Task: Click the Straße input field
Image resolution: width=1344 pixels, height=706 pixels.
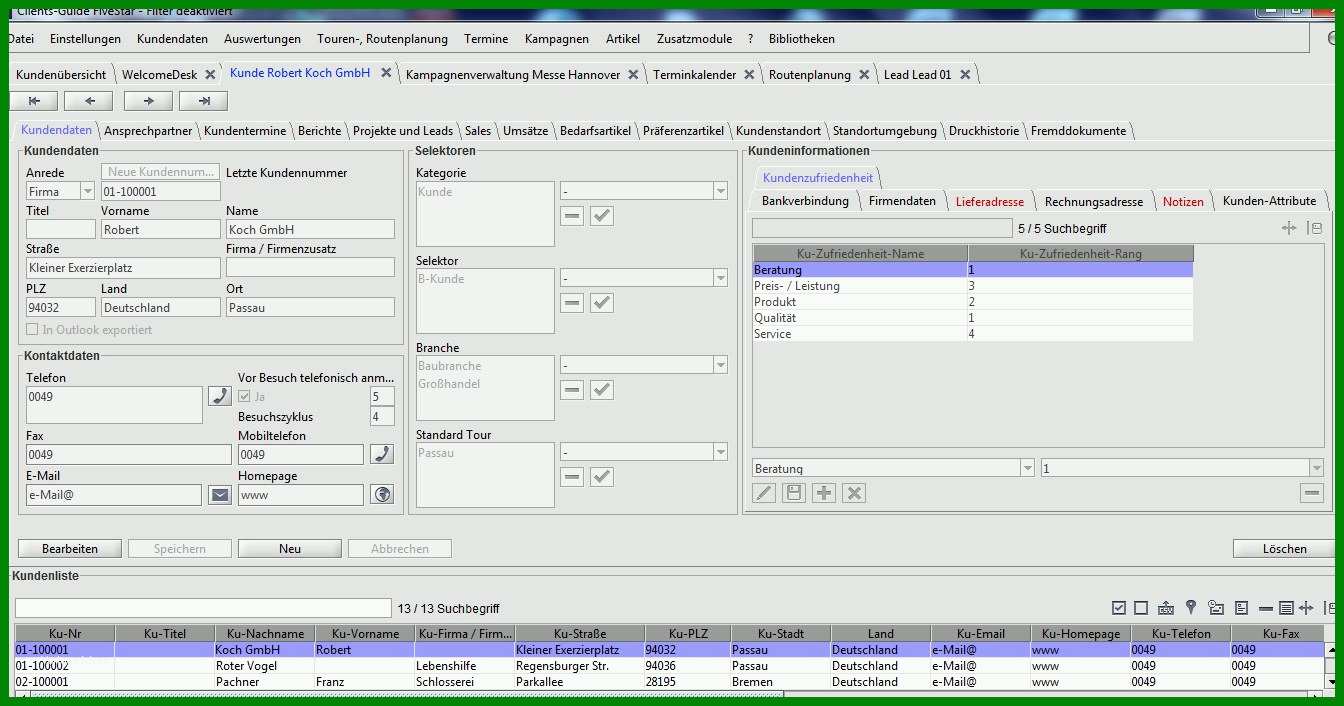Action: (x=123, y=268)
